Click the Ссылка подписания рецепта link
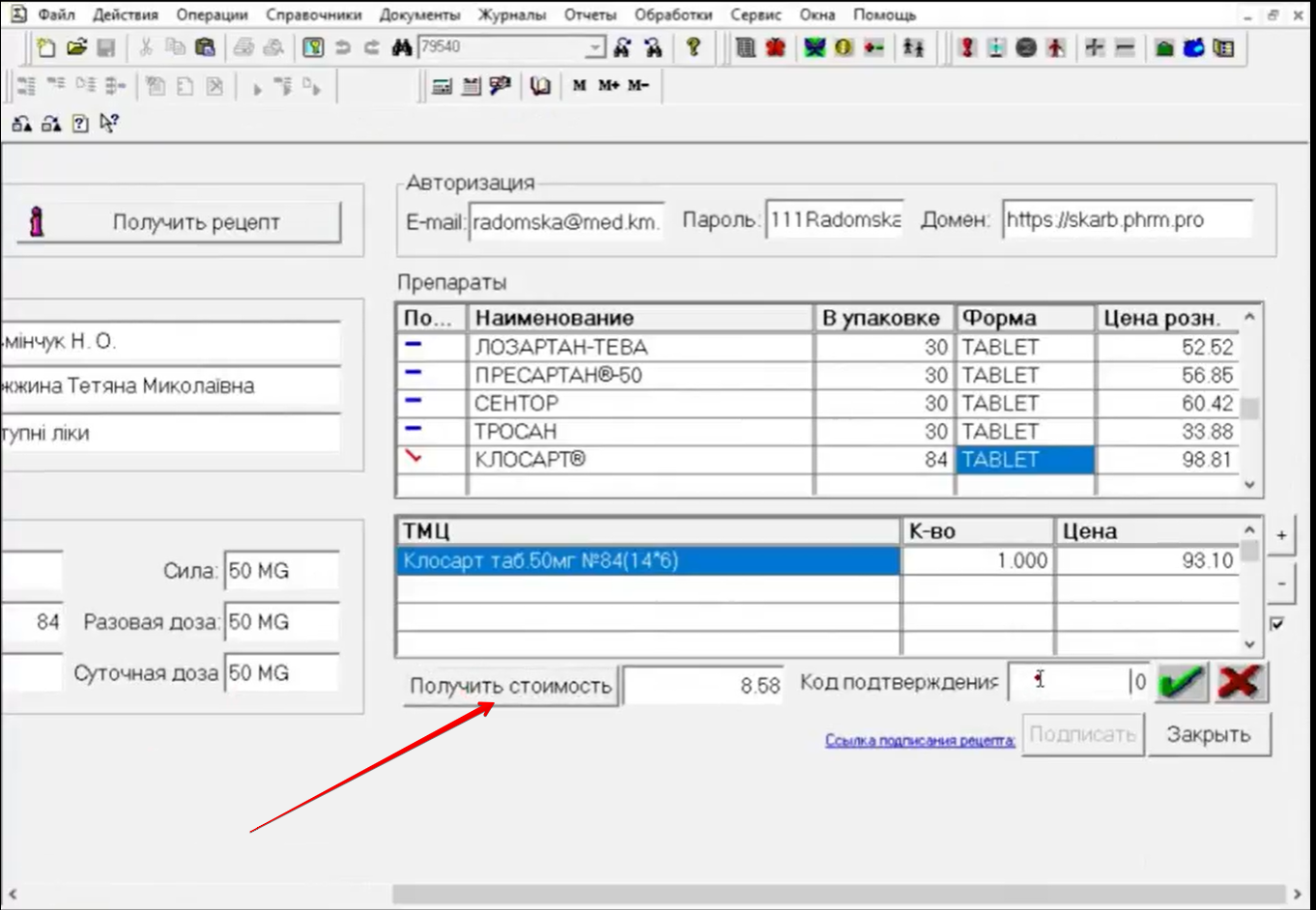 919,741
